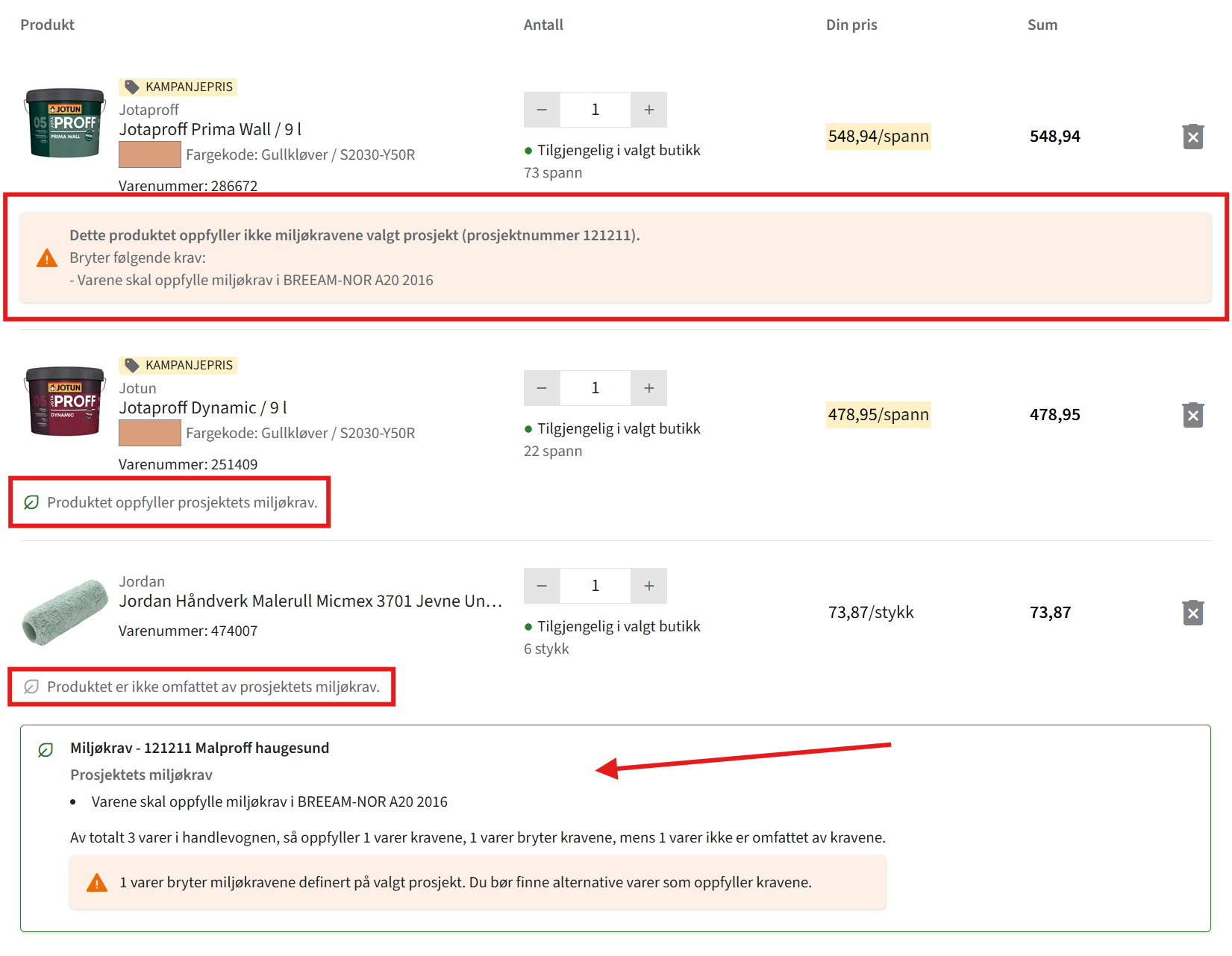Click quantity field for Jordan Malerull
This screenshot has width=1232, height=956.
coord(595,586)
